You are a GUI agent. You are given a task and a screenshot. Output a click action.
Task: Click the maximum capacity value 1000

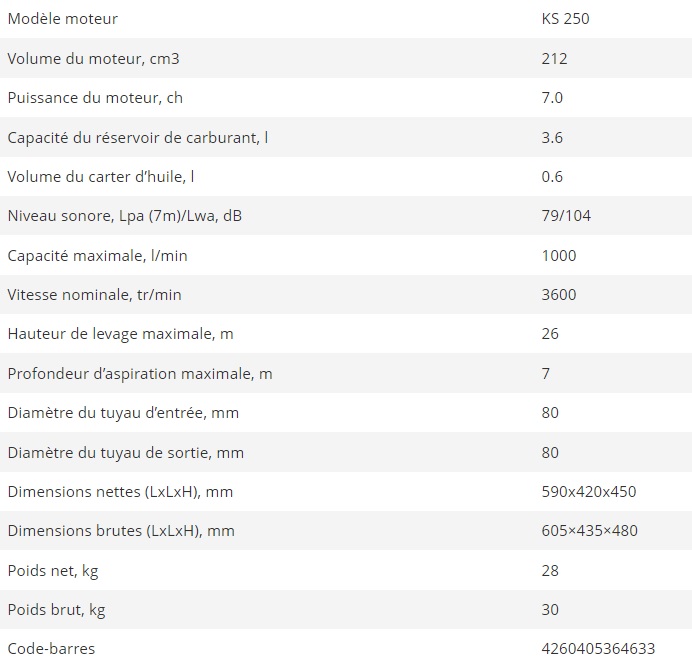point(559,255)
